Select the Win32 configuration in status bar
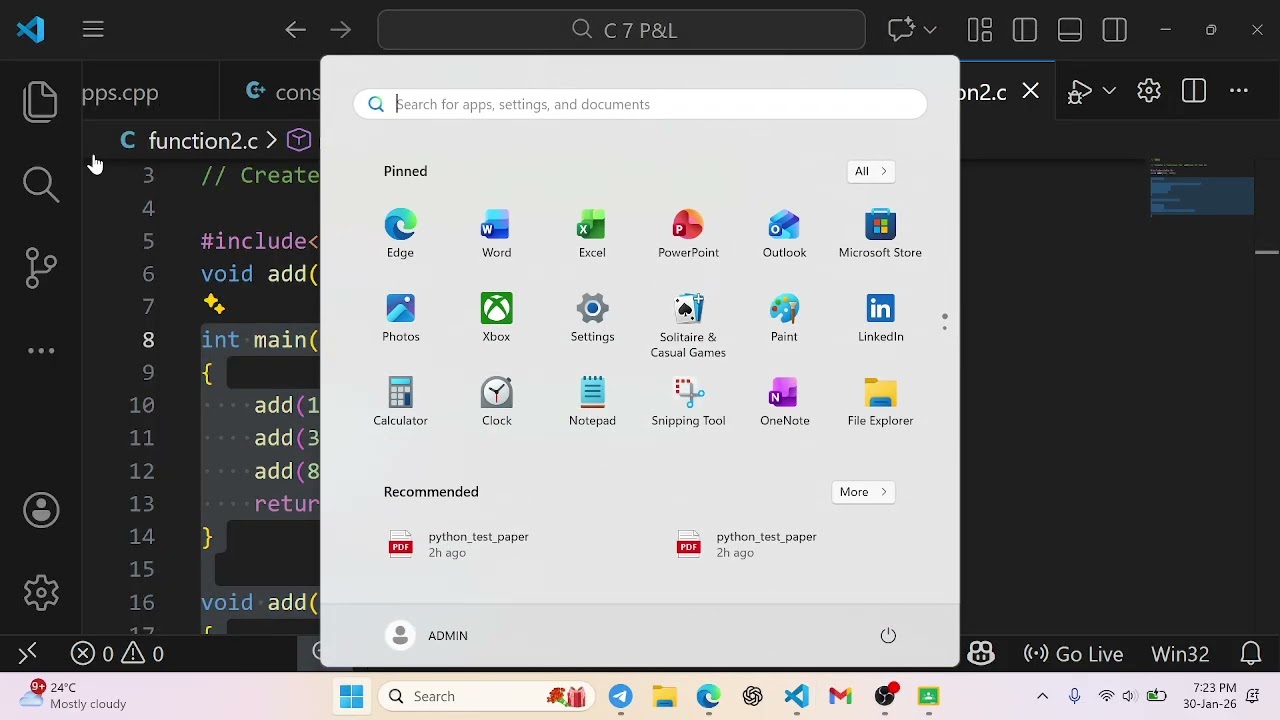The width and height of the screenshot is (1280, 720). pos(1180,654)
